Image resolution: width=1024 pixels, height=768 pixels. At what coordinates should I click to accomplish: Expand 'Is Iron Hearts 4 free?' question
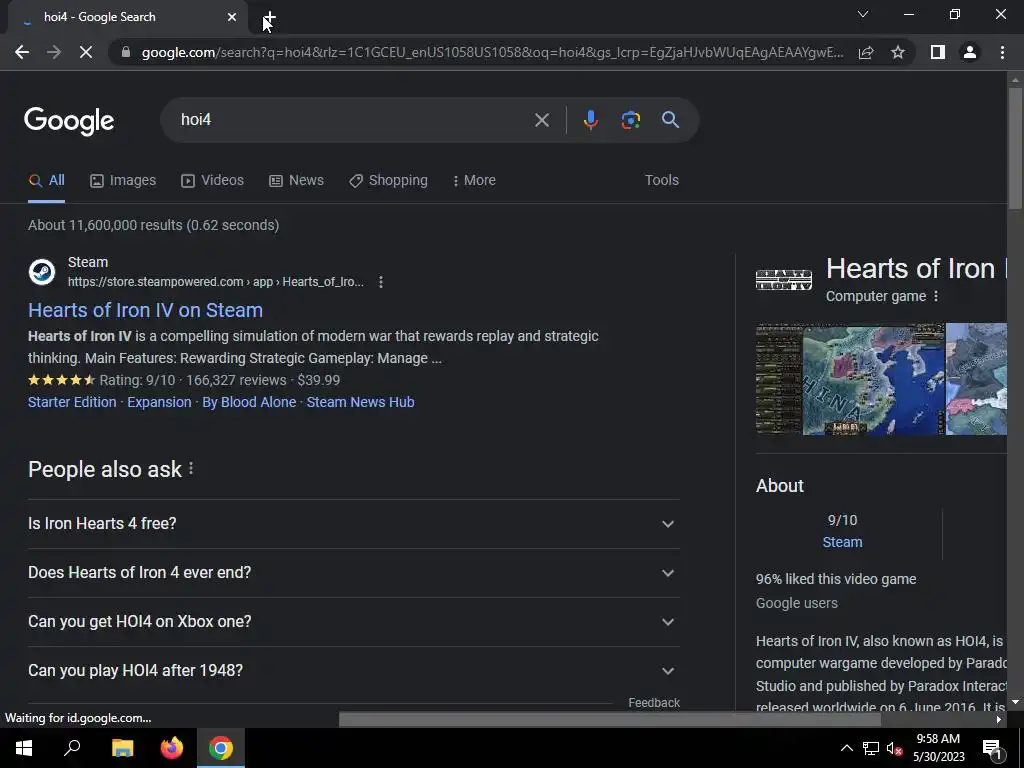(354, 524)
